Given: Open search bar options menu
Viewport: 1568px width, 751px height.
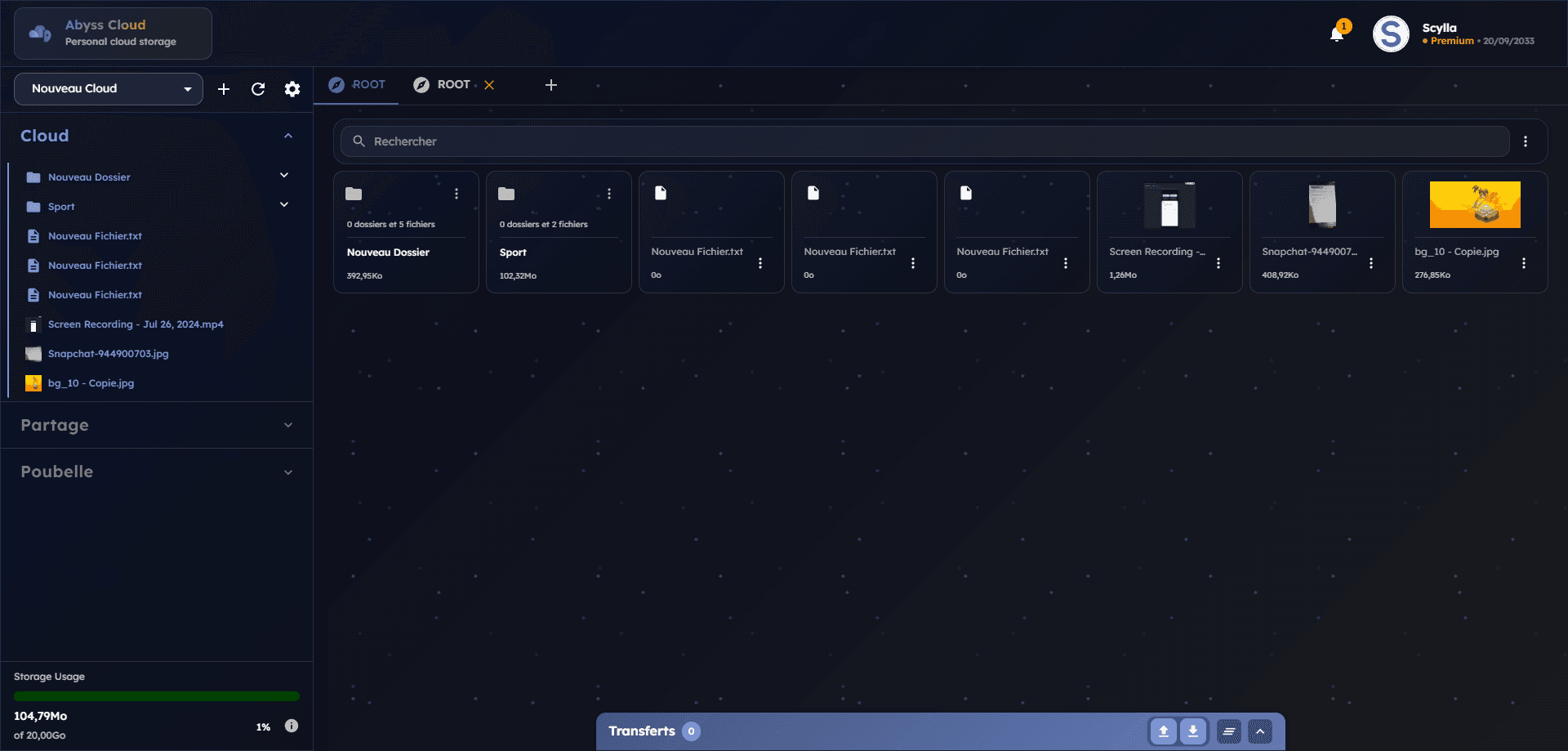Looking at the screenshot, I should click(1526, 141).
